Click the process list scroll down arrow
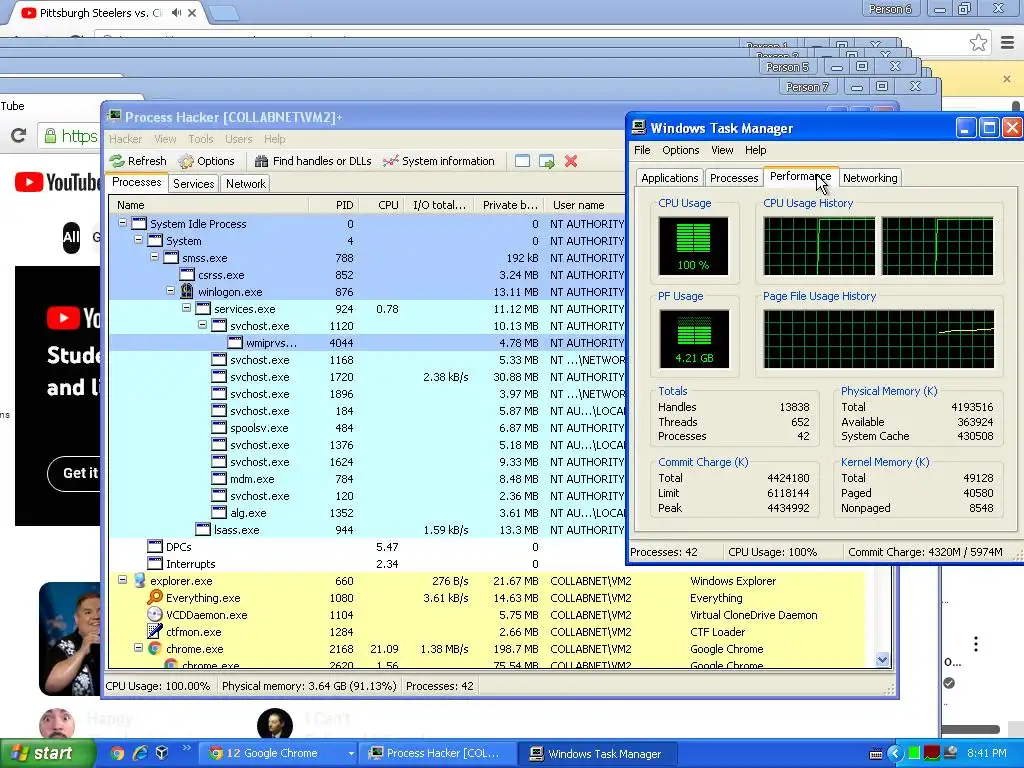Screen dimensions: 1024x768 coord(882,660)
